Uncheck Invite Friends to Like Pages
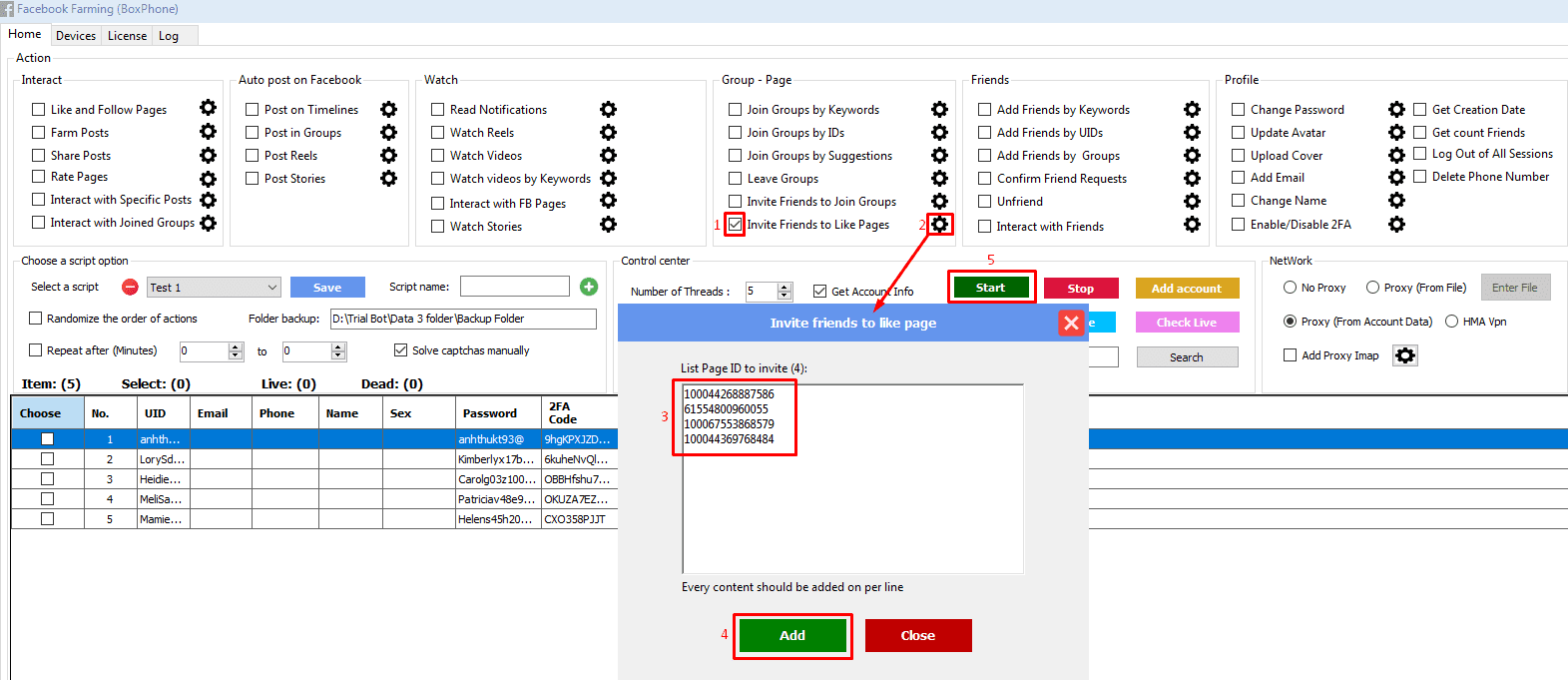Viewport: 1568px width, 680px height. [x=735, y=225]
